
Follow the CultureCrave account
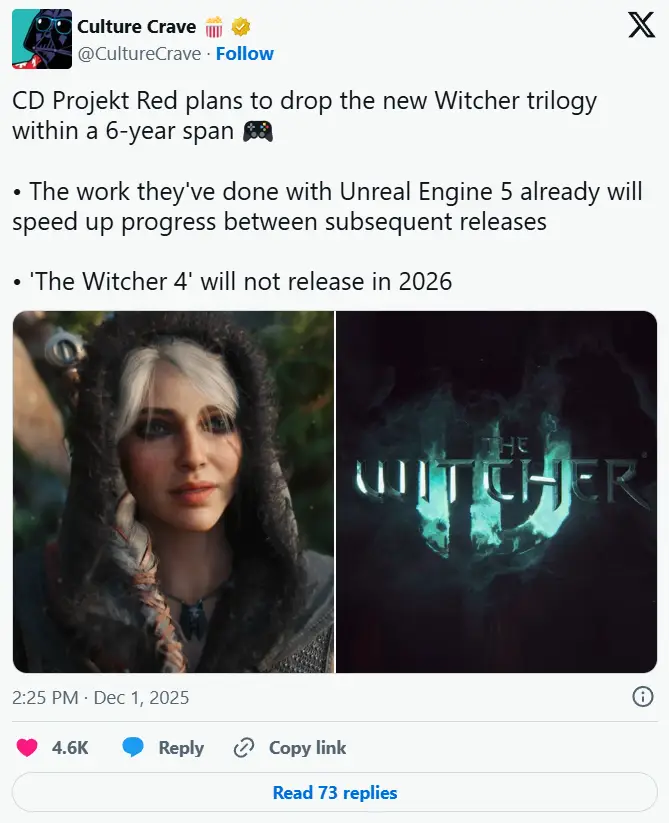coord(245,54)
